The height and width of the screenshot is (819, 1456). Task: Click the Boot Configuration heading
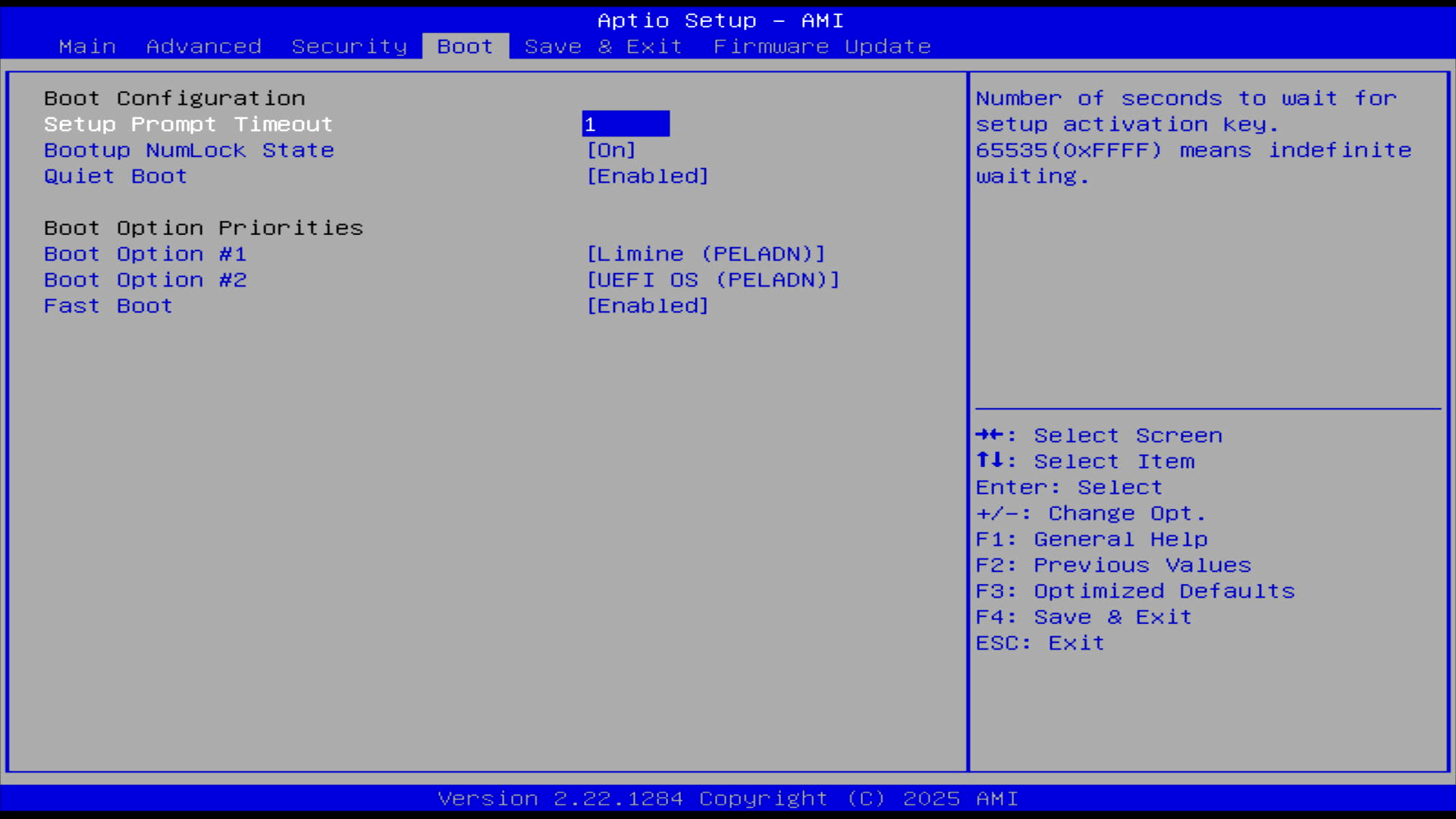(174, 99)
